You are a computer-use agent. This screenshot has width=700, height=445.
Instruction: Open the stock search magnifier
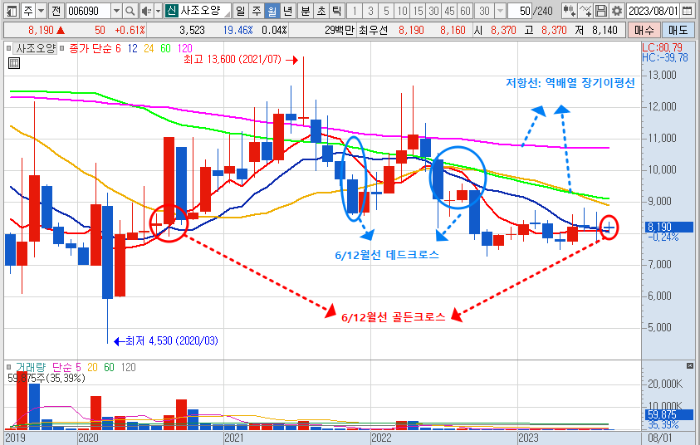pyautogui.click(x=129, y=10)
